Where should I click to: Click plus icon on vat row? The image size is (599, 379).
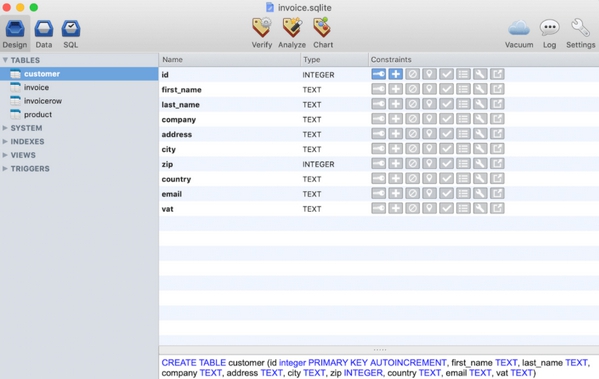(x=395, y=208)
